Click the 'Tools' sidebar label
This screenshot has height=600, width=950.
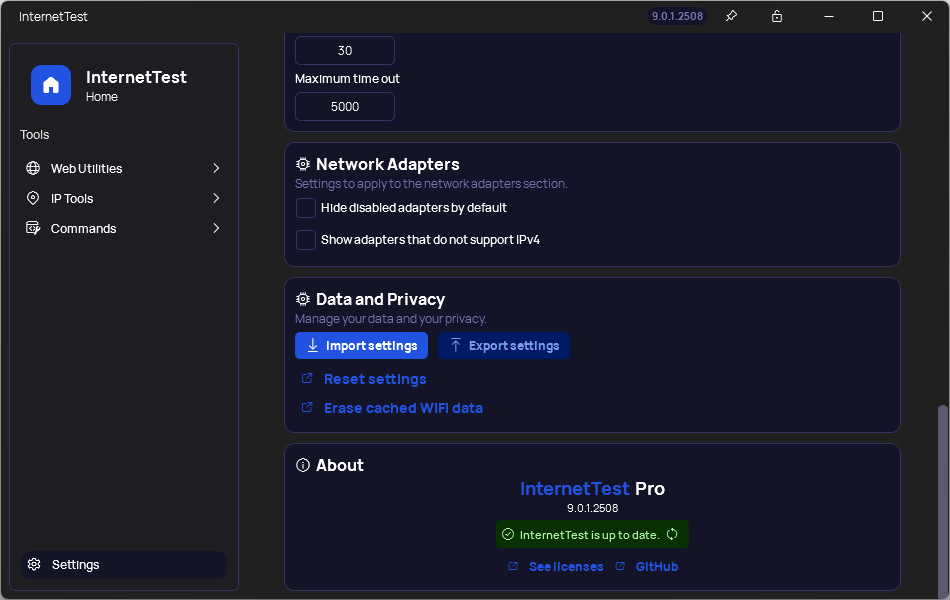click(x=35, y=135)
